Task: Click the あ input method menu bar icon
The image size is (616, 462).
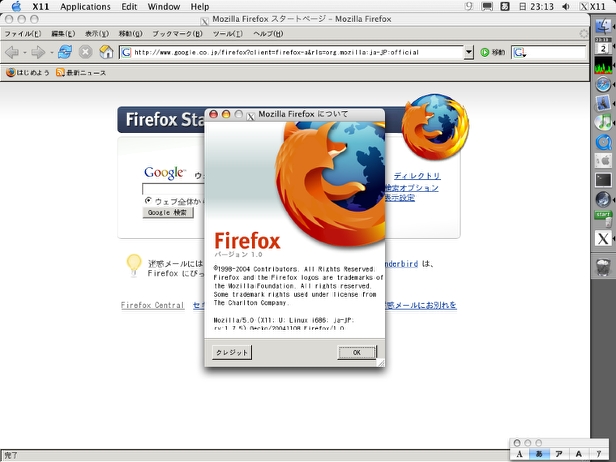Action: point(505,6)
